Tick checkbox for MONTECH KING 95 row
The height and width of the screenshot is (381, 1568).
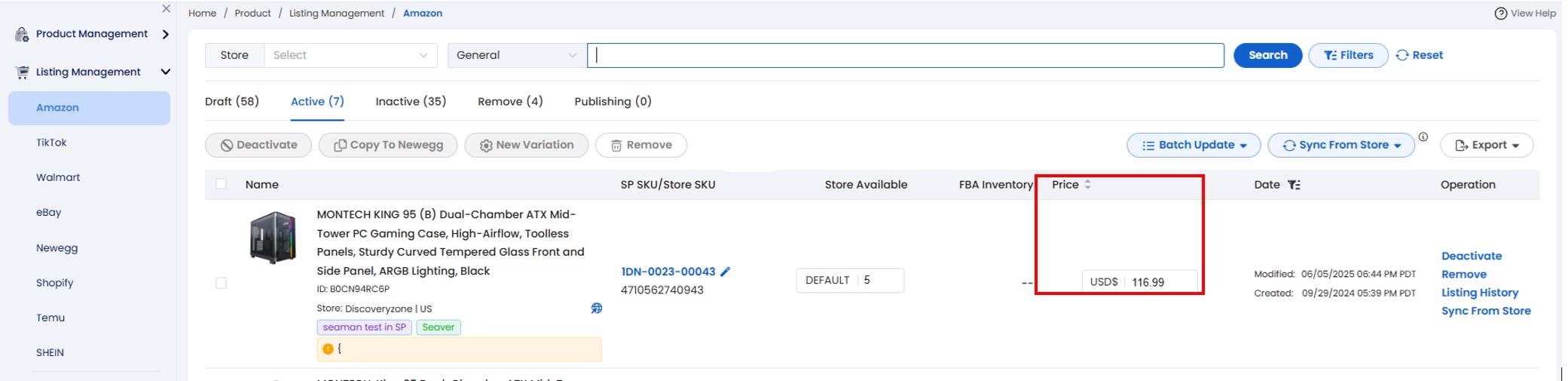[x=221, y=283]
